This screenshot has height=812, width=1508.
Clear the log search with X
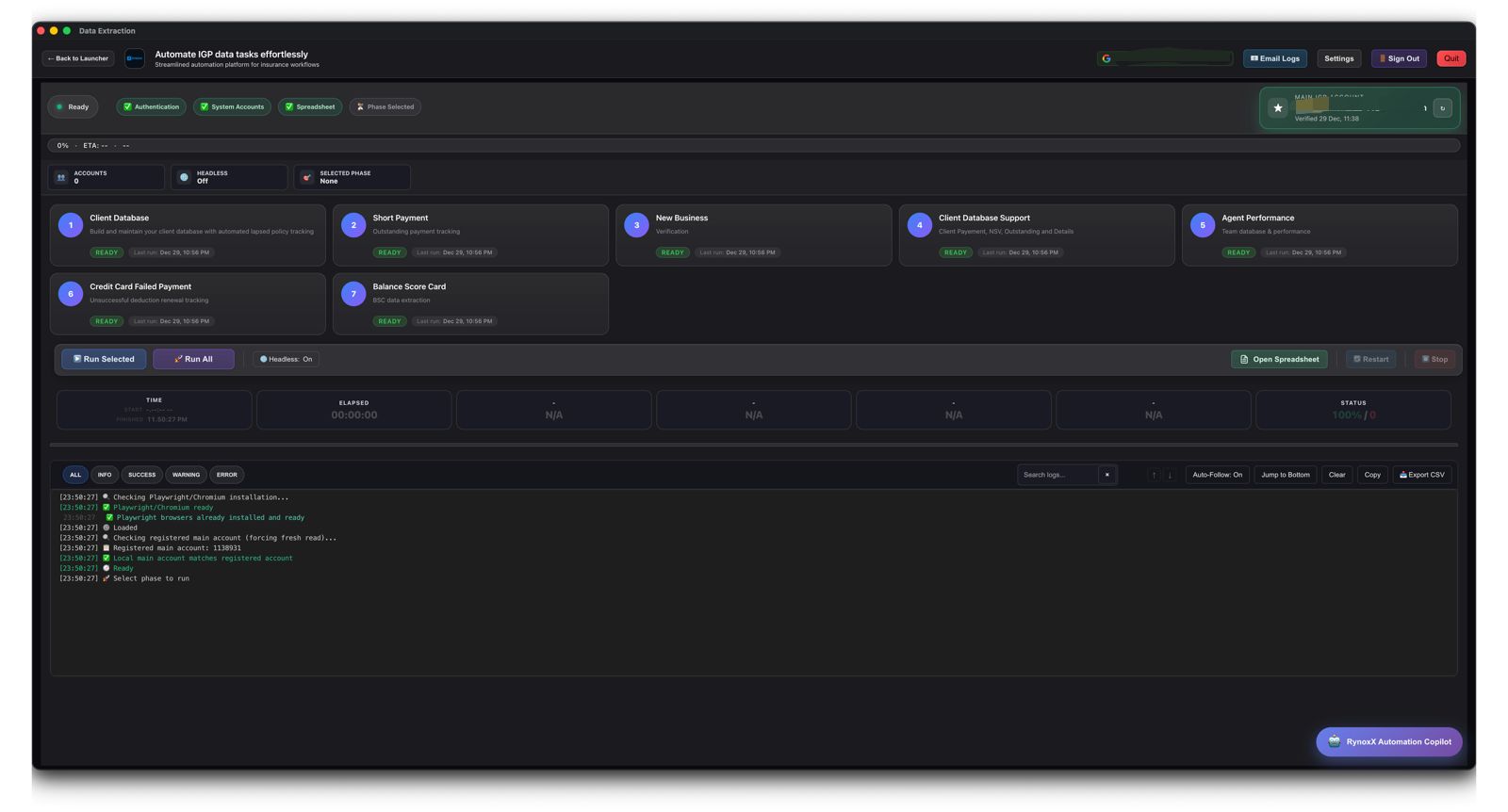click(1106, 475)
